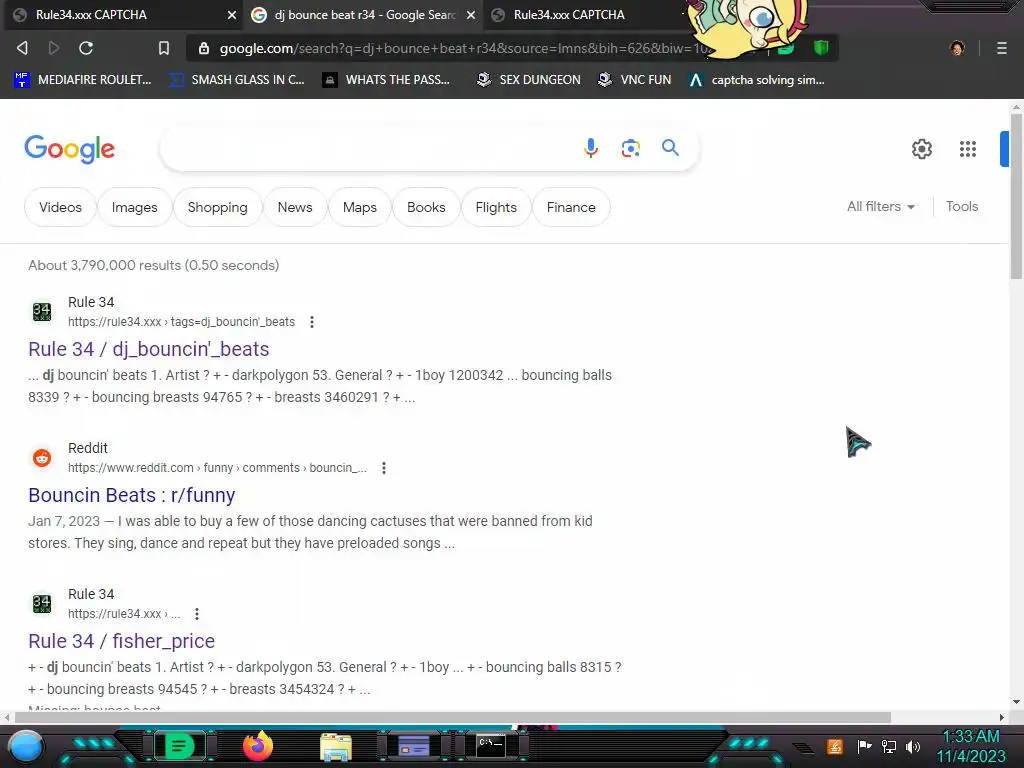Close the first Rule34.xxx CAPTCHA tab
The width and height of the screenshot is (1024, 768).
pyautogui.click(x=232, y=14)
